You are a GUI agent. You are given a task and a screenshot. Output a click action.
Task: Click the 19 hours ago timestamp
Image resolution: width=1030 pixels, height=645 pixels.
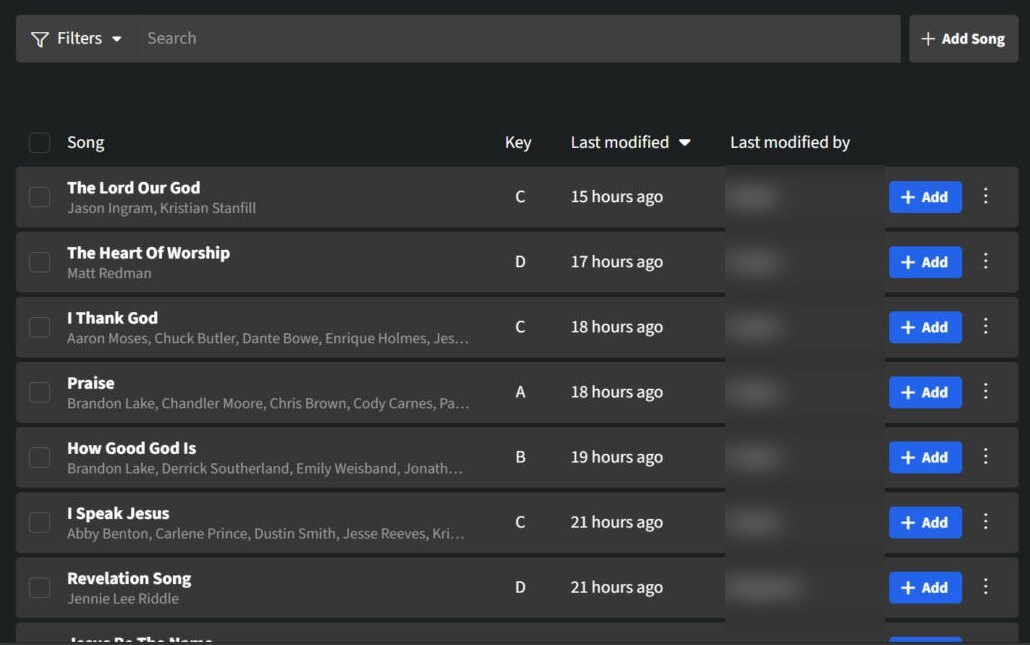(x=616, y=457)
